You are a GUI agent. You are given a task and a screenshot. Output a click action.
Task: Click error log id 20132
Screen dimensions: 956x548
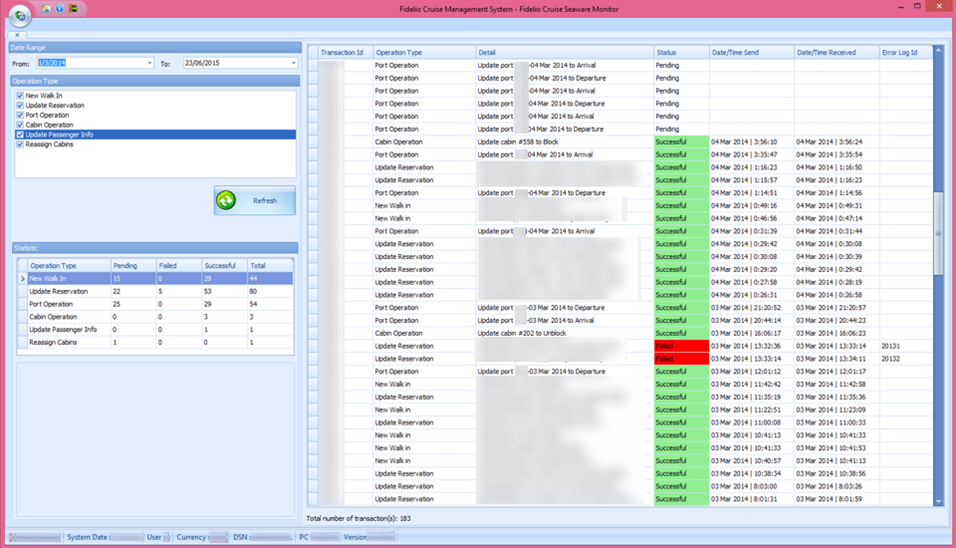click(x=890, y=359)
